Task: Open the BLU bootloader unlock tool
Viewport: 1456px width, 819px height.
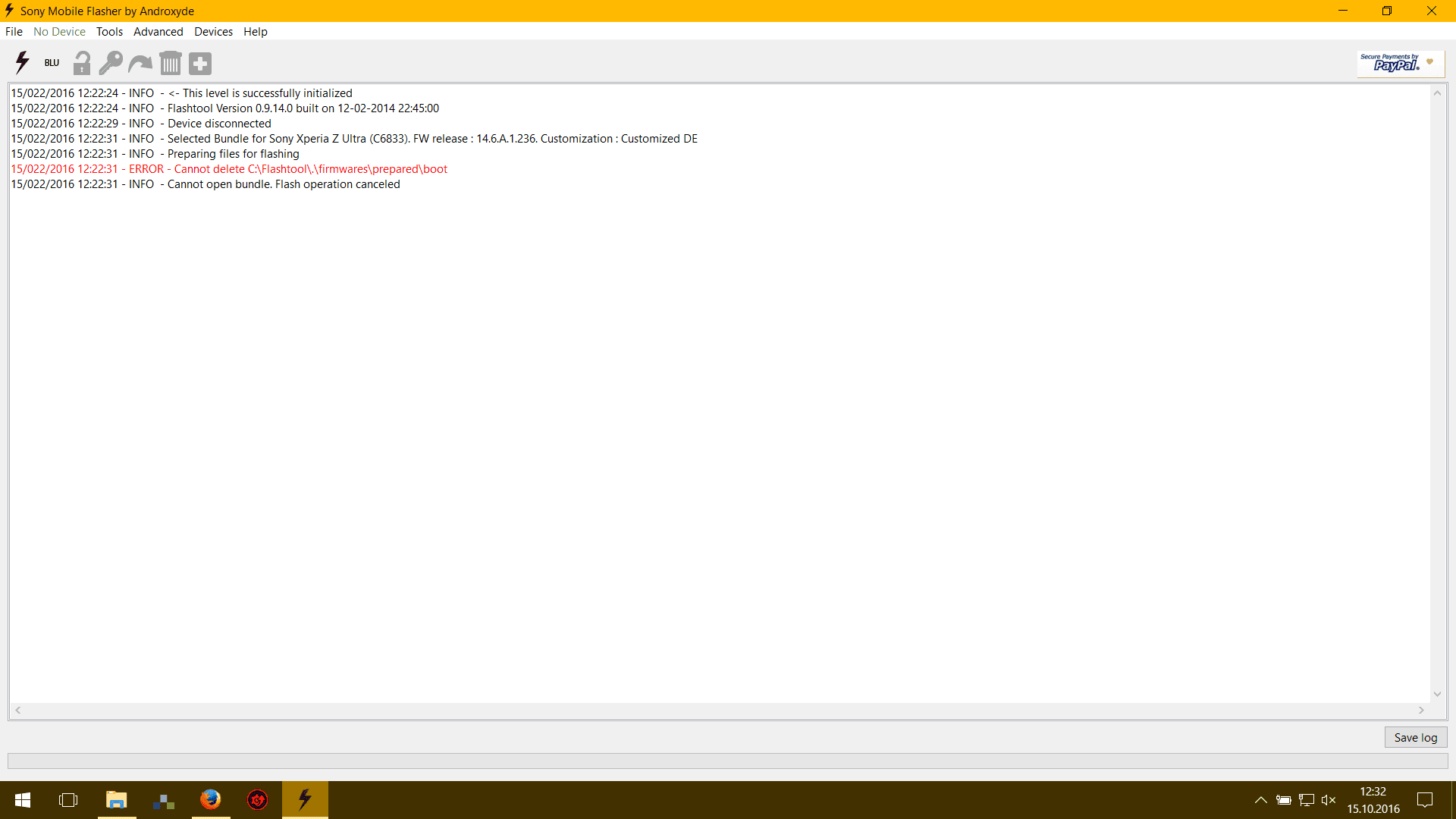Action: (x=52, y=63)
